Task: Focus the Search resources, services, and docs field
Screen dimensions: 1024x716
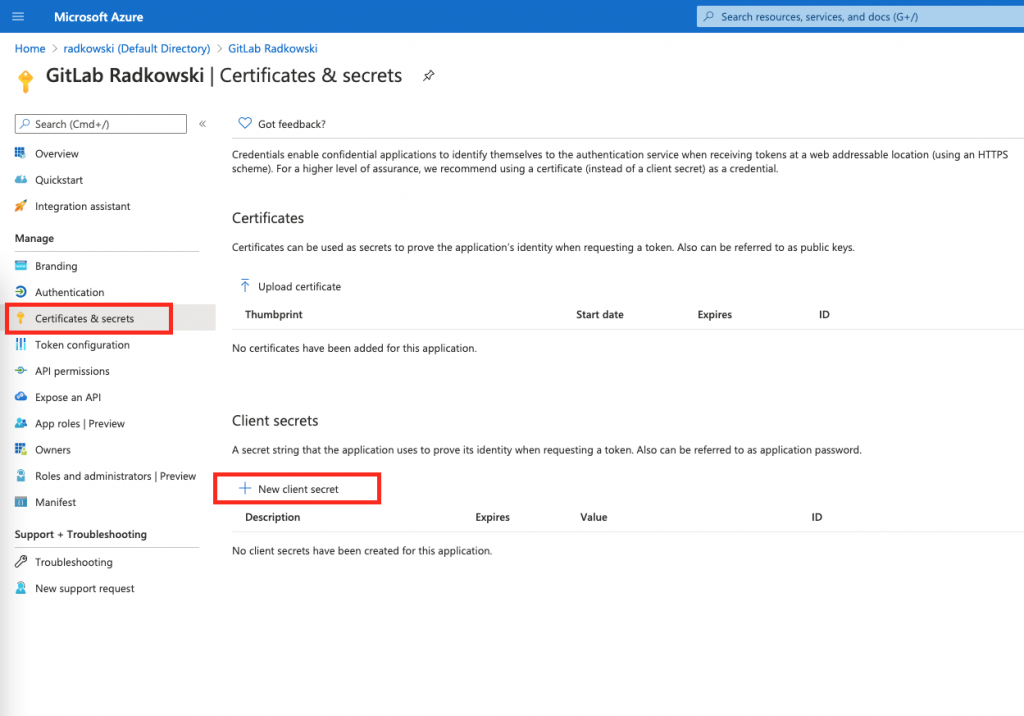Action: point(861,16)
